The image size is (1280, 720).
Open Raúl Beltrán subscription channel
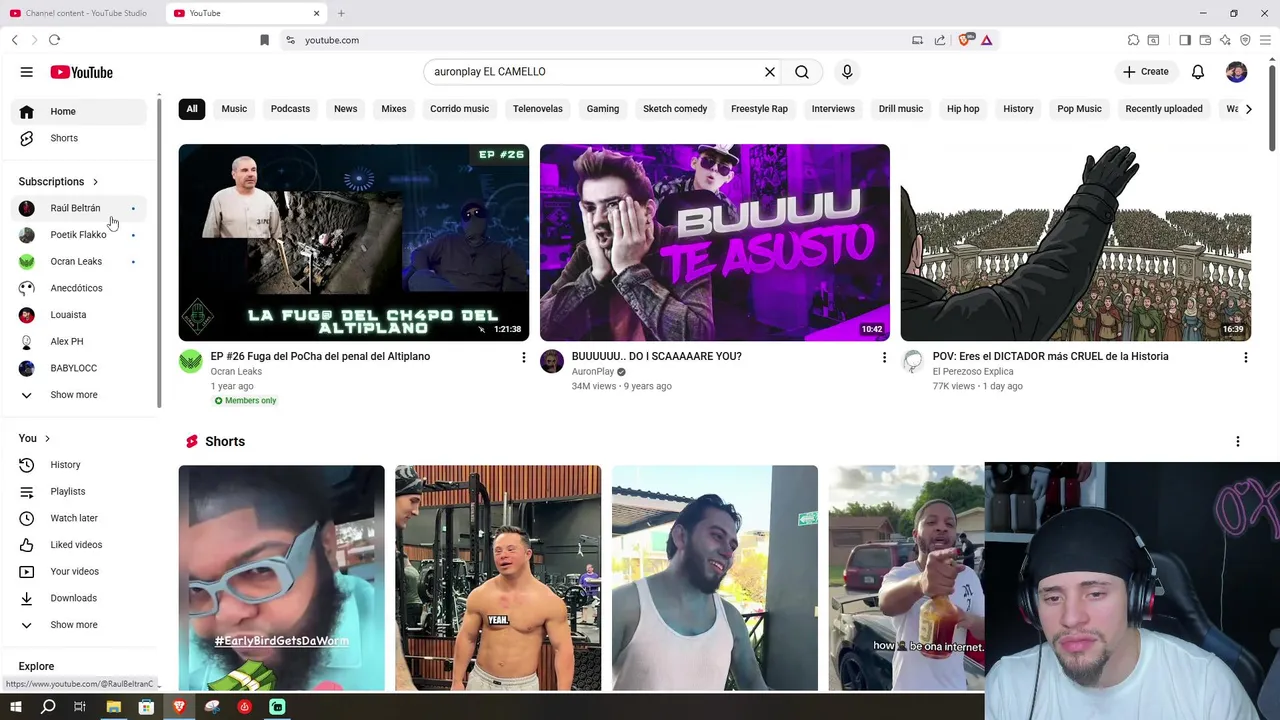[80, 208]
